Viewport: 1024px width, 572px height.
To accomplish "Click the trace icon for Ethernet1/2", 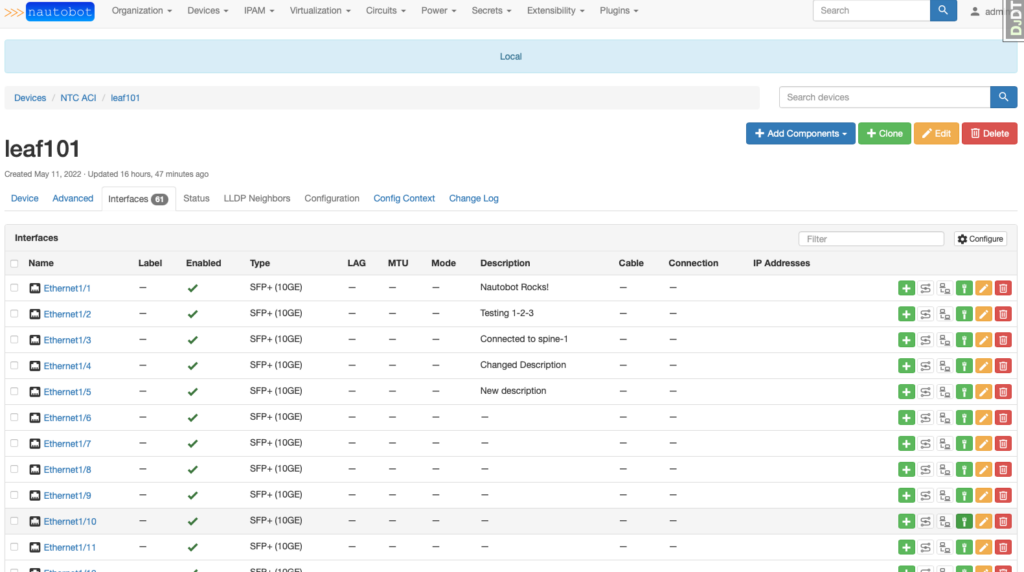I will (925, 314).
